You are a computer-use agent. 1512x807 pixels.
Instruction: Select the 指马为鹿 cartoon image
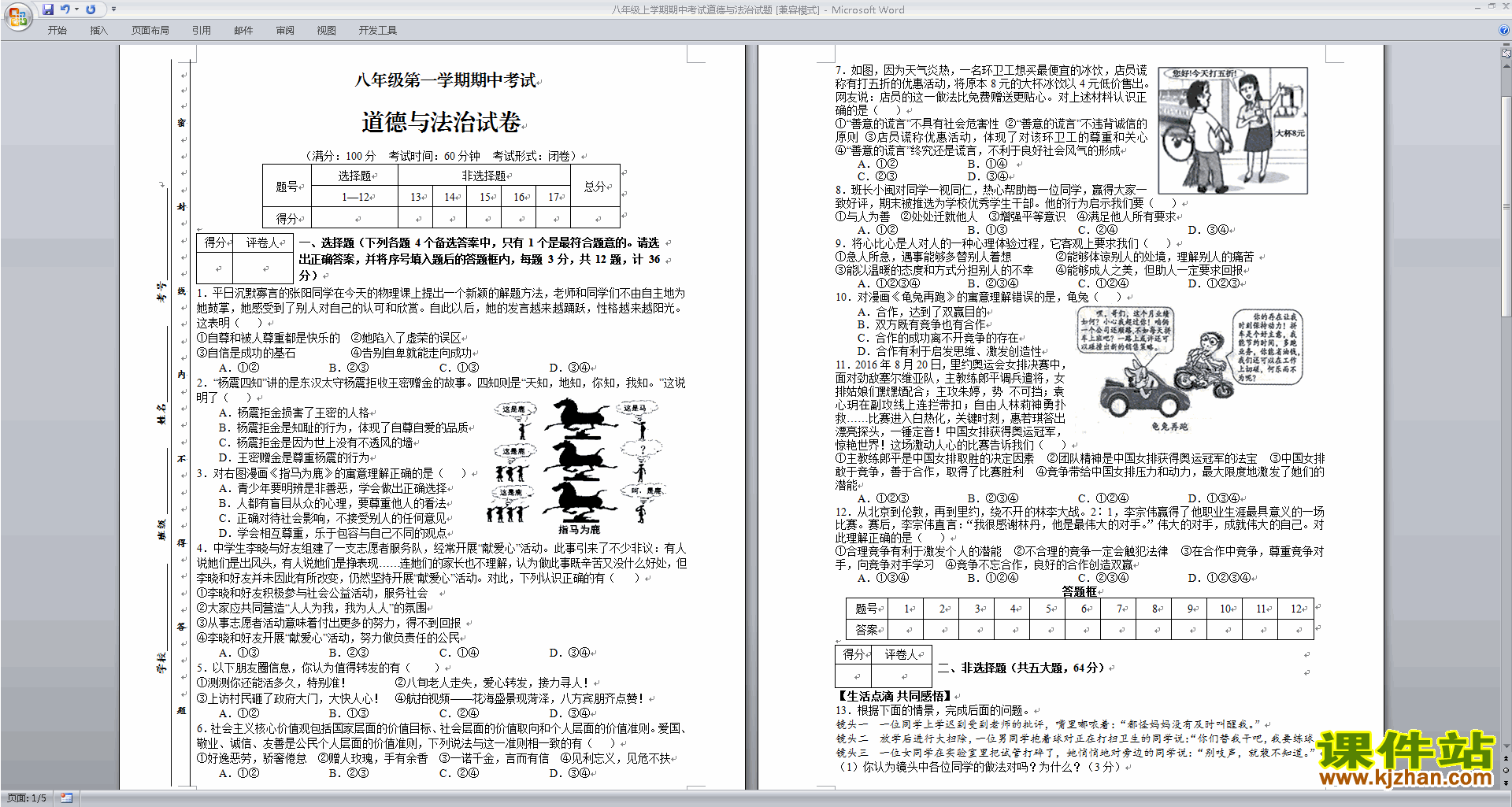(579, 466)
